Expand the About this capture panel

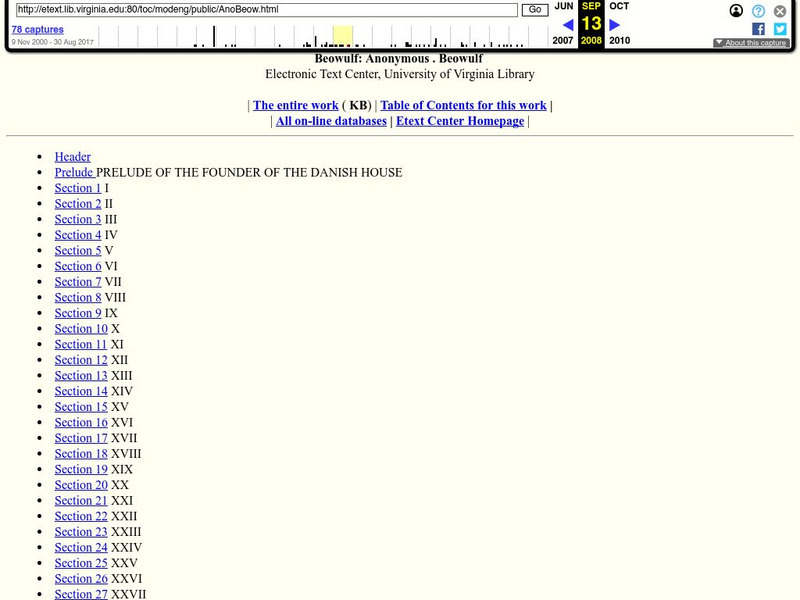coord(751,43)
